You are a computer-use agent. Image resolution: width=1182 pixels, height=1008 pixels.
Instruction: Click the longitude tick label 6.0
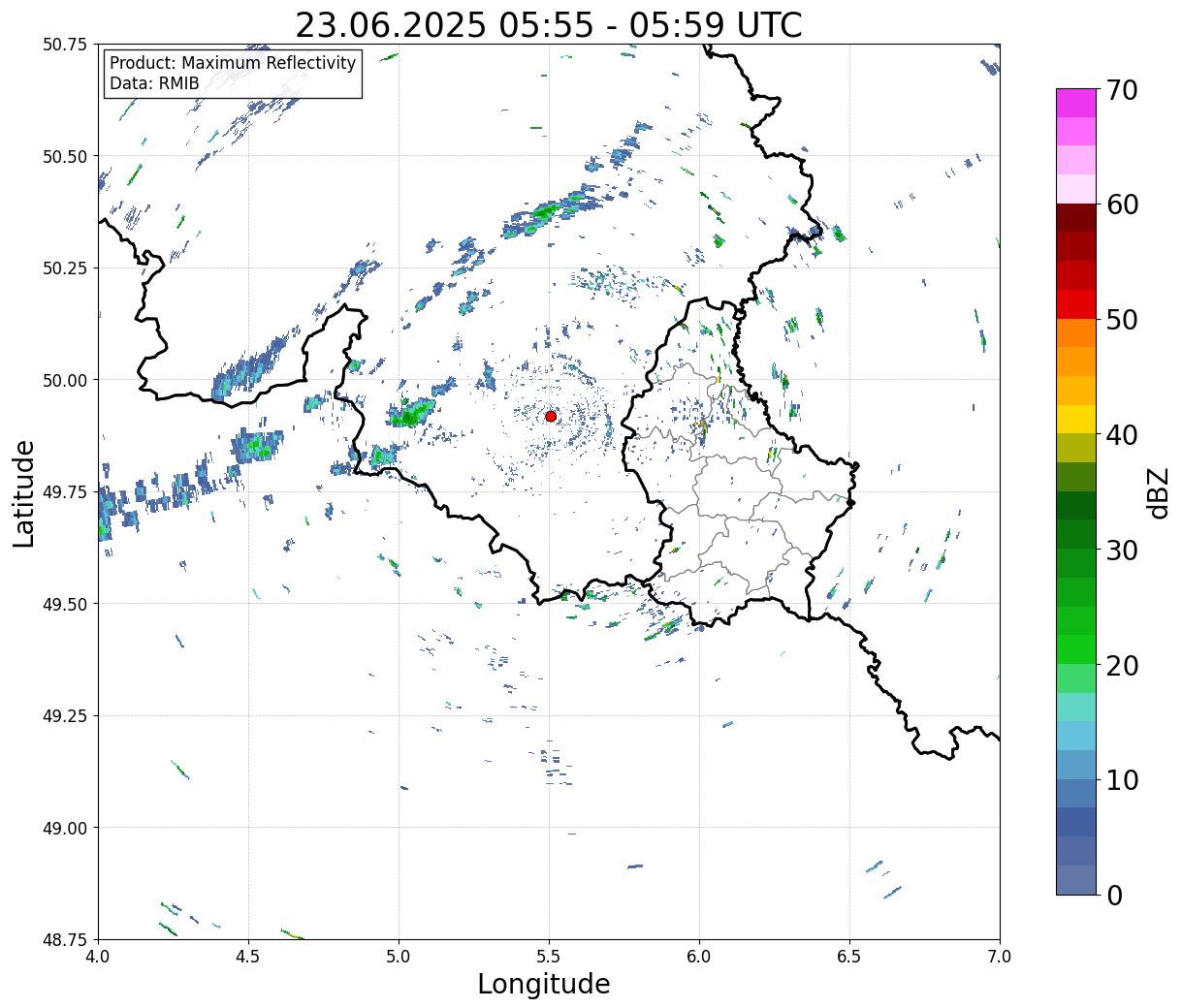pos(699,956)
